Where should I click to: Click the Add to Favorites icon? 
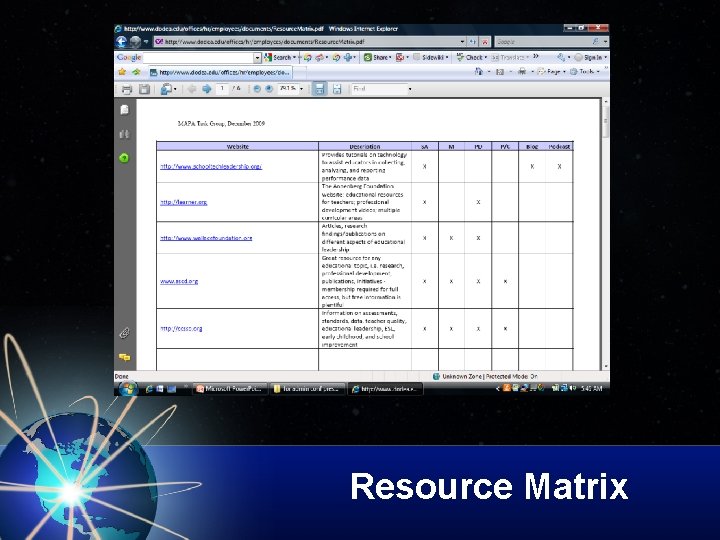coord(136,72)
